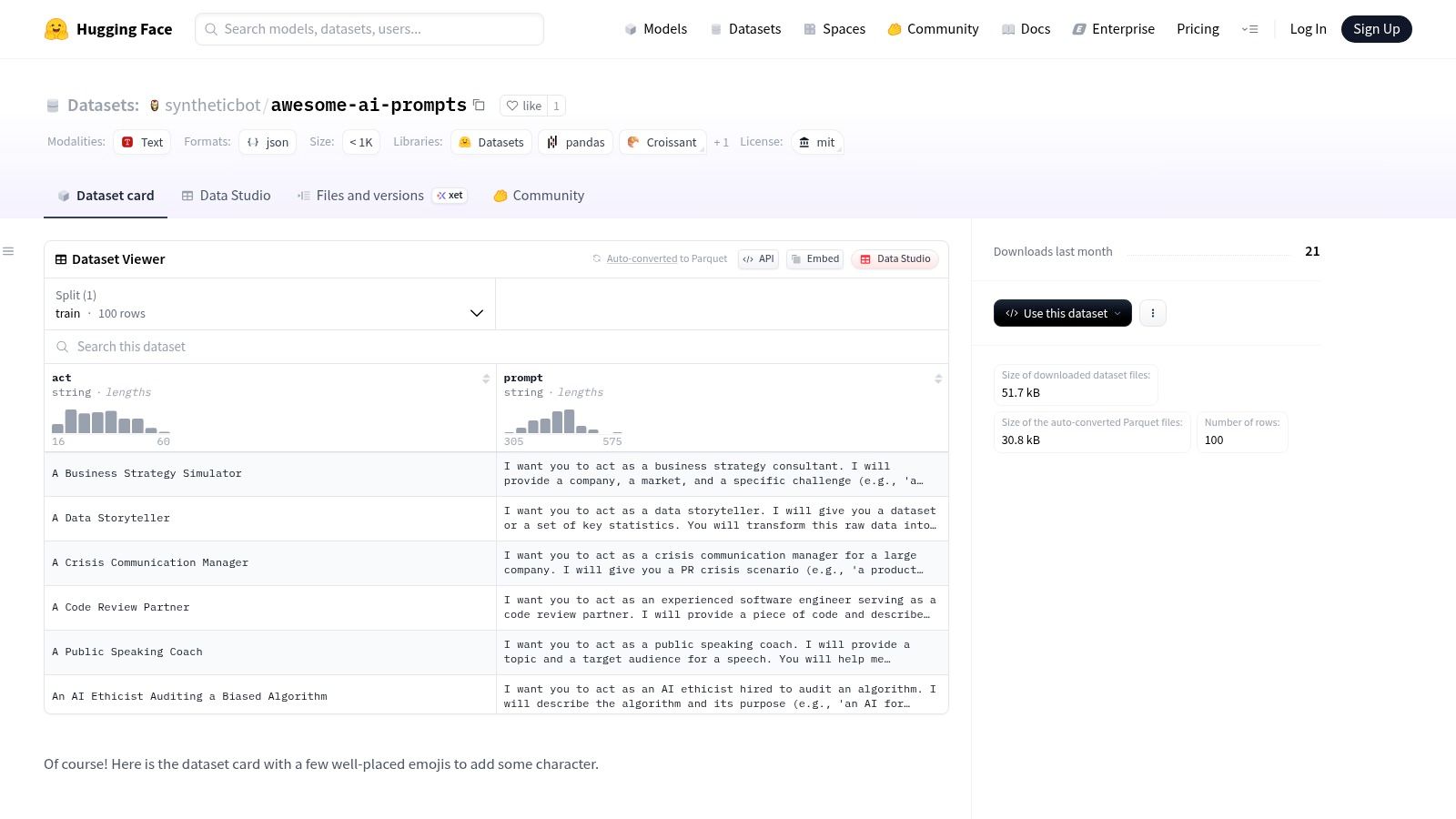Sort the prompt column using its sort icon
This screenshot has width=1456, height=819.
[938, 379]
